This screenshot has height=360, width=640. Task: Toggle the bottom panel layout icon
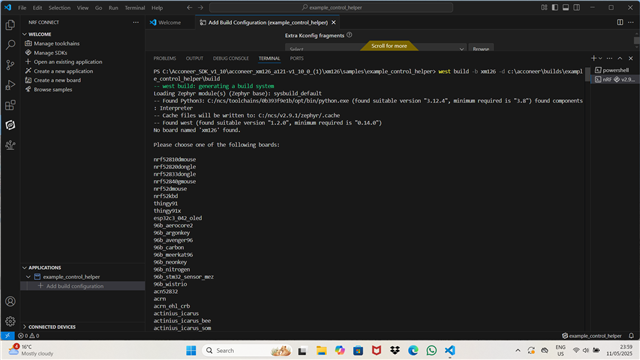tap(566, 8)
